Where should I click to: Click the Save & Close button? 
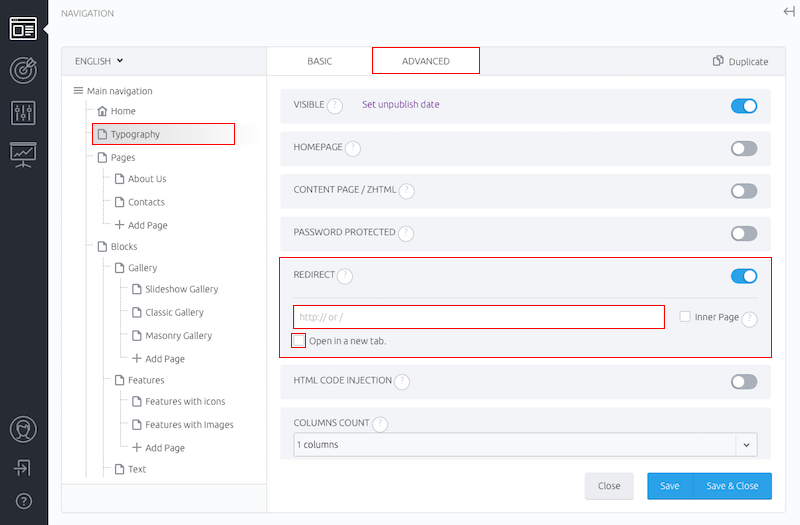click(732, 486)
